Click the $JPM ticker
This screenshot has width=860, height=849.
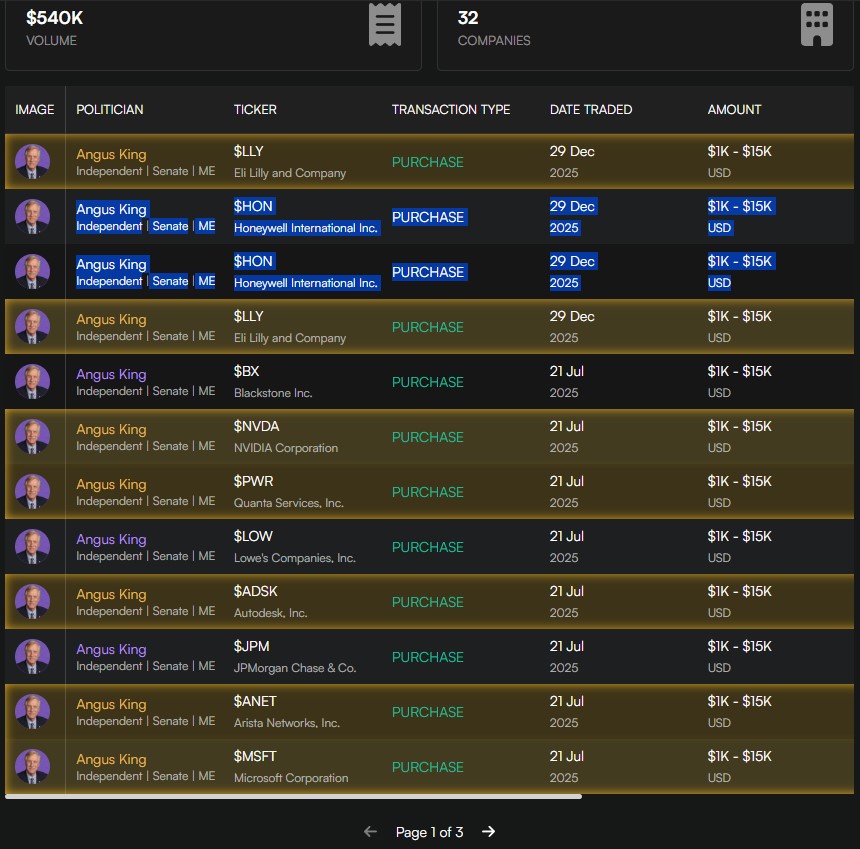click(x=251, y=646)
